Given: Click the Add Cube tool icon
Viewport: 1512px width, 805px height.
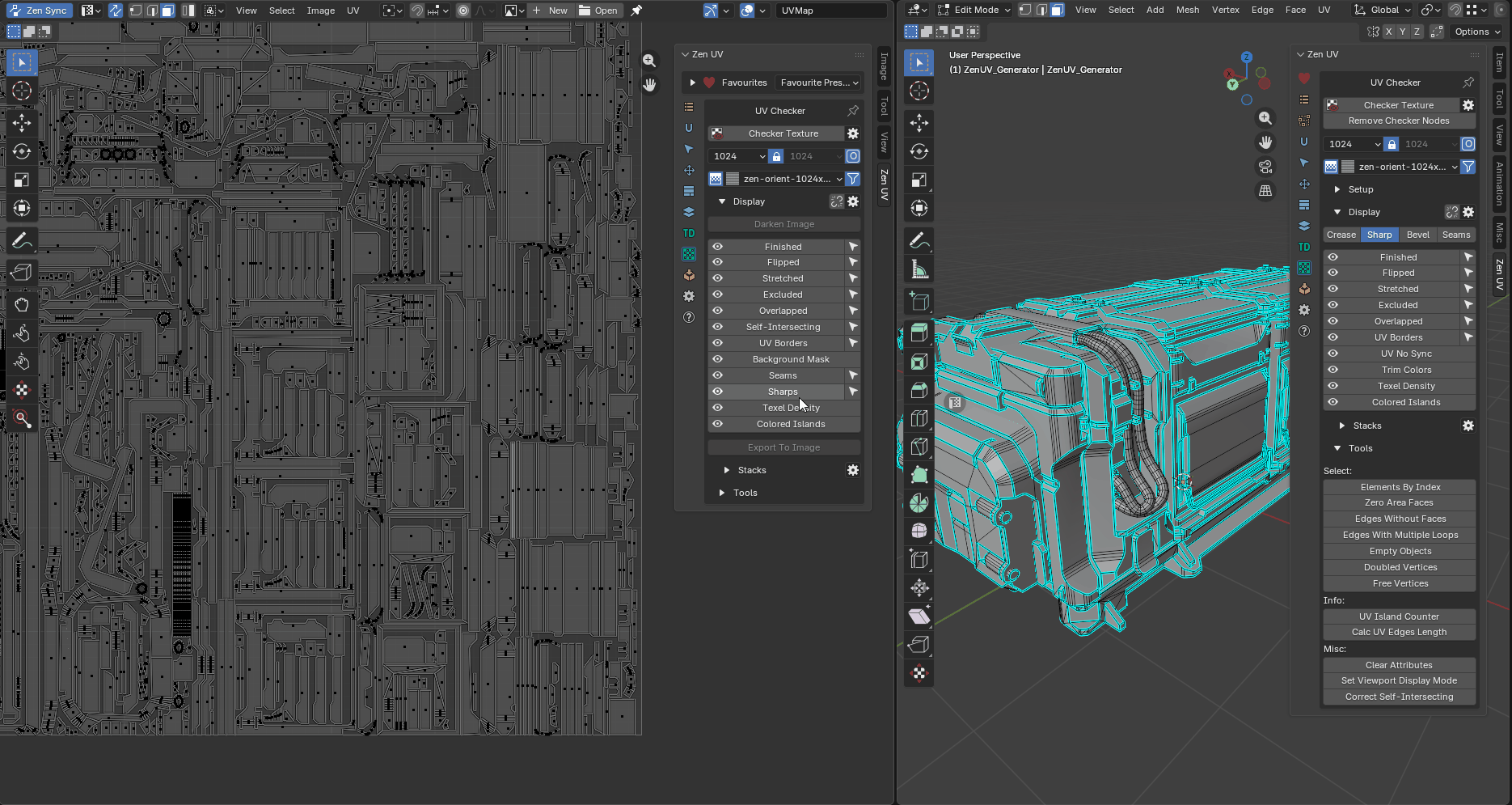Looking at the screenshot, I should pos(919,302).
